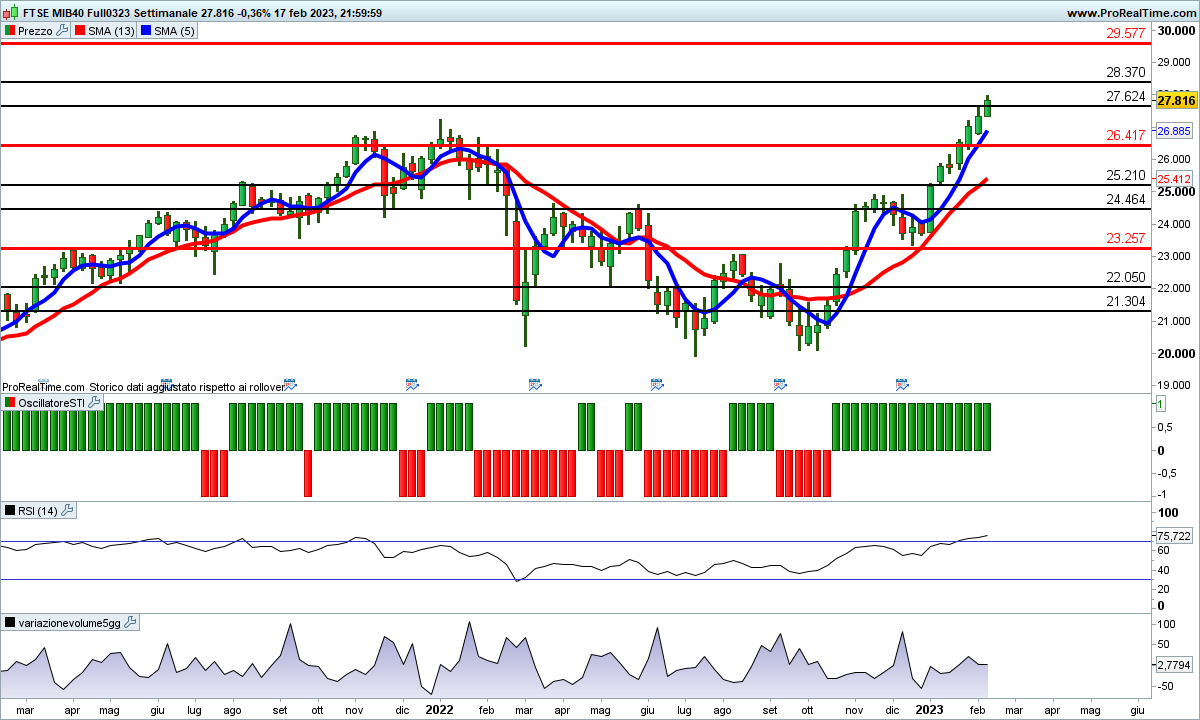Click the RSI value label 75,722
The width and height of the screenshot is (1200, 720).
click(1174, 536)
